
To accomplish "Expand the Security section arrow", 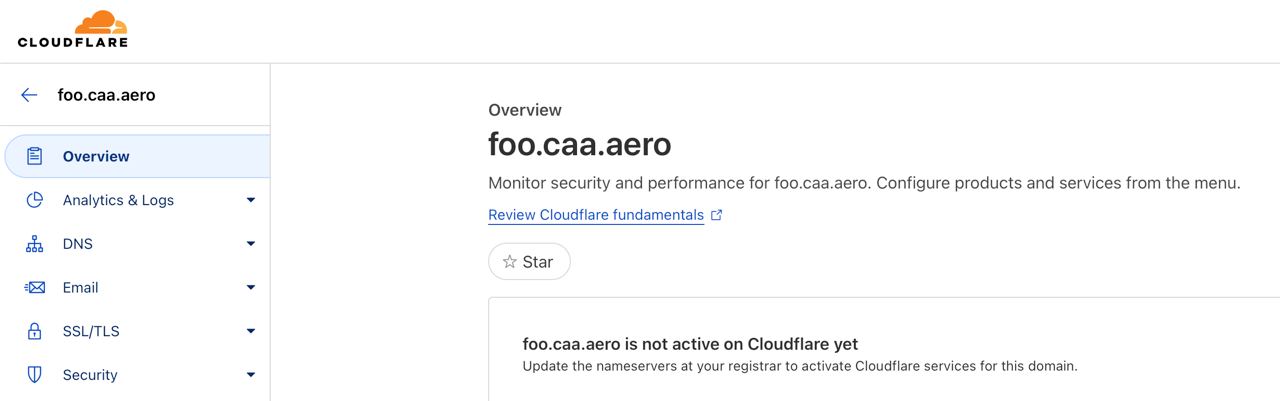I will 251,375.
